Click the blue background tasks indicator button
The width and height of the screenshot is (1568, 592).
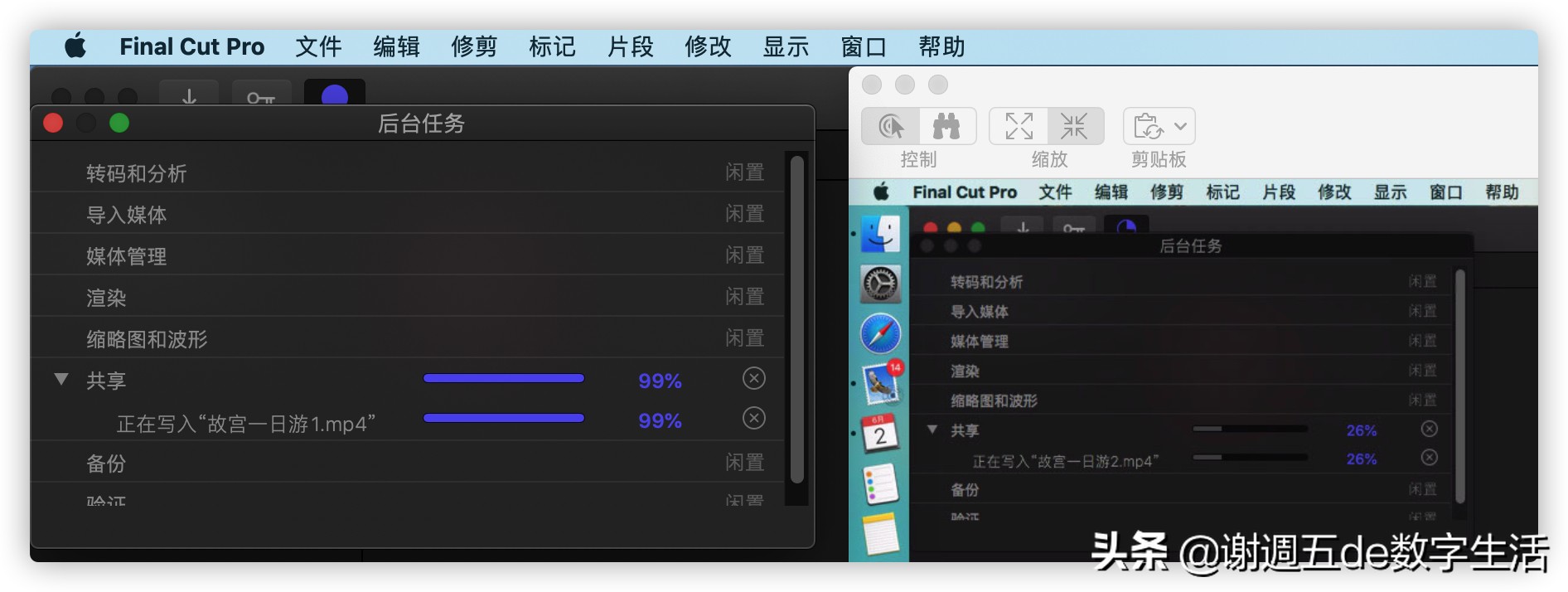[x=334, y=95]
